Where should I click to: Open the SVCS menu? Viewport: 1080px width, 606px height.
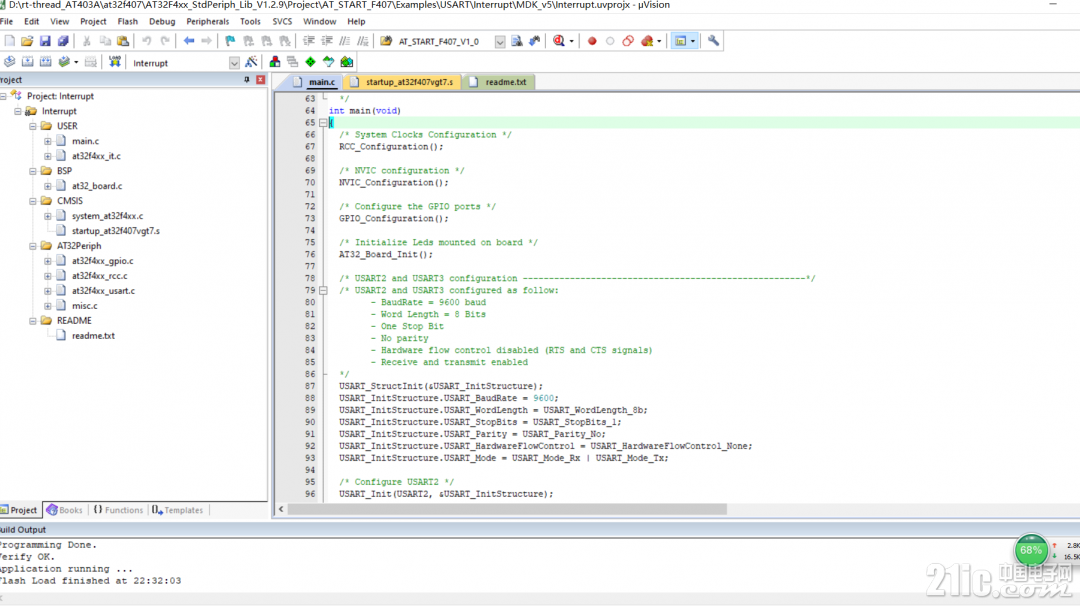point(282,21)
